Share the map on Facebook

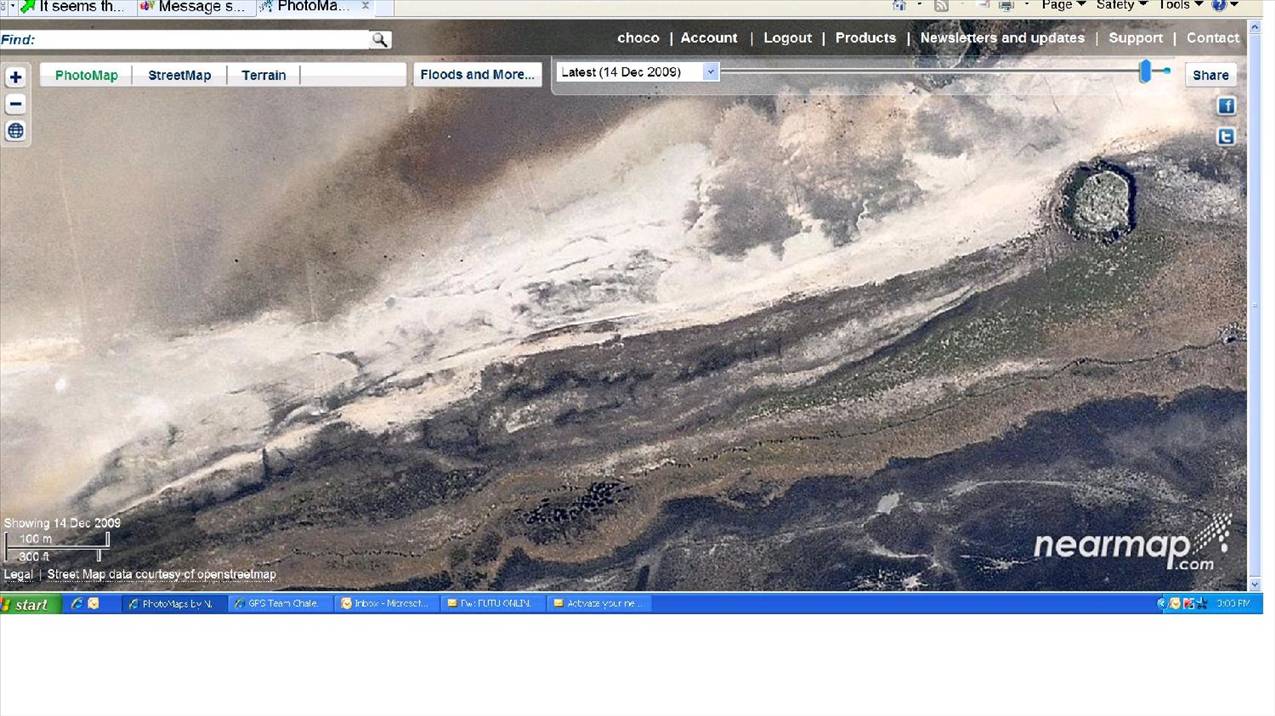coord(1226,106)
